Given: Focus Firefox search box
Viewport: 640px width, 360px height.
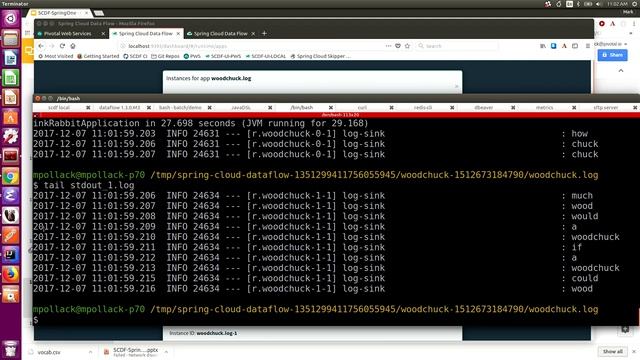Looking at the screenshot, I should (457, 46).
